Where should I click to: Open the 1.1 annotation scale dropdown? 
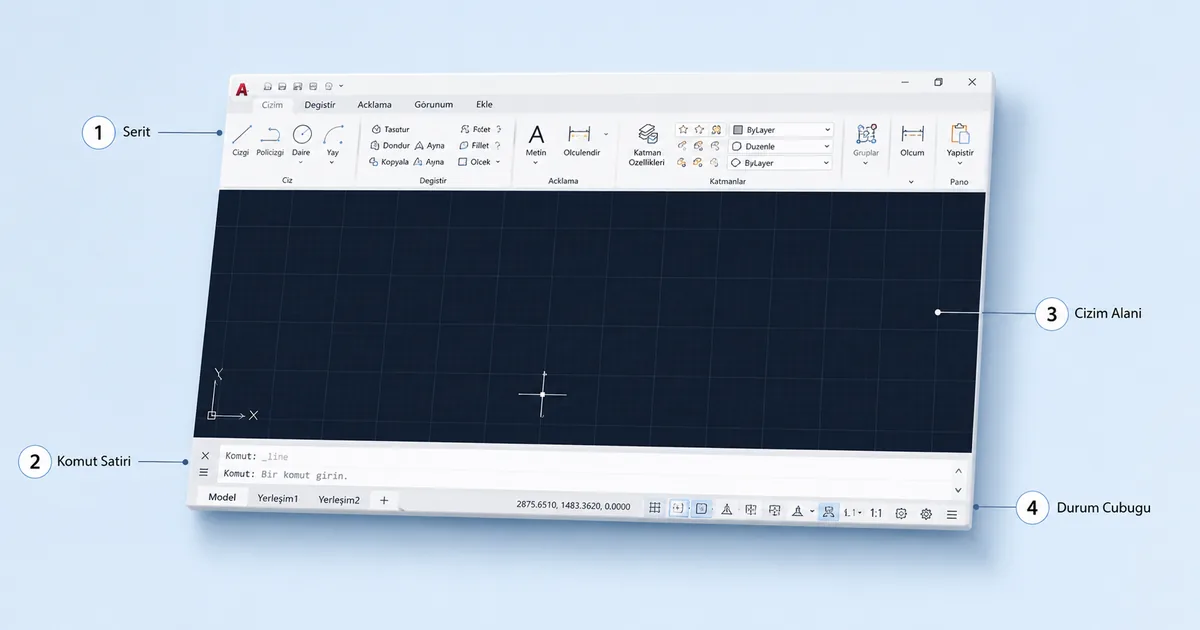tap(853, 513)
